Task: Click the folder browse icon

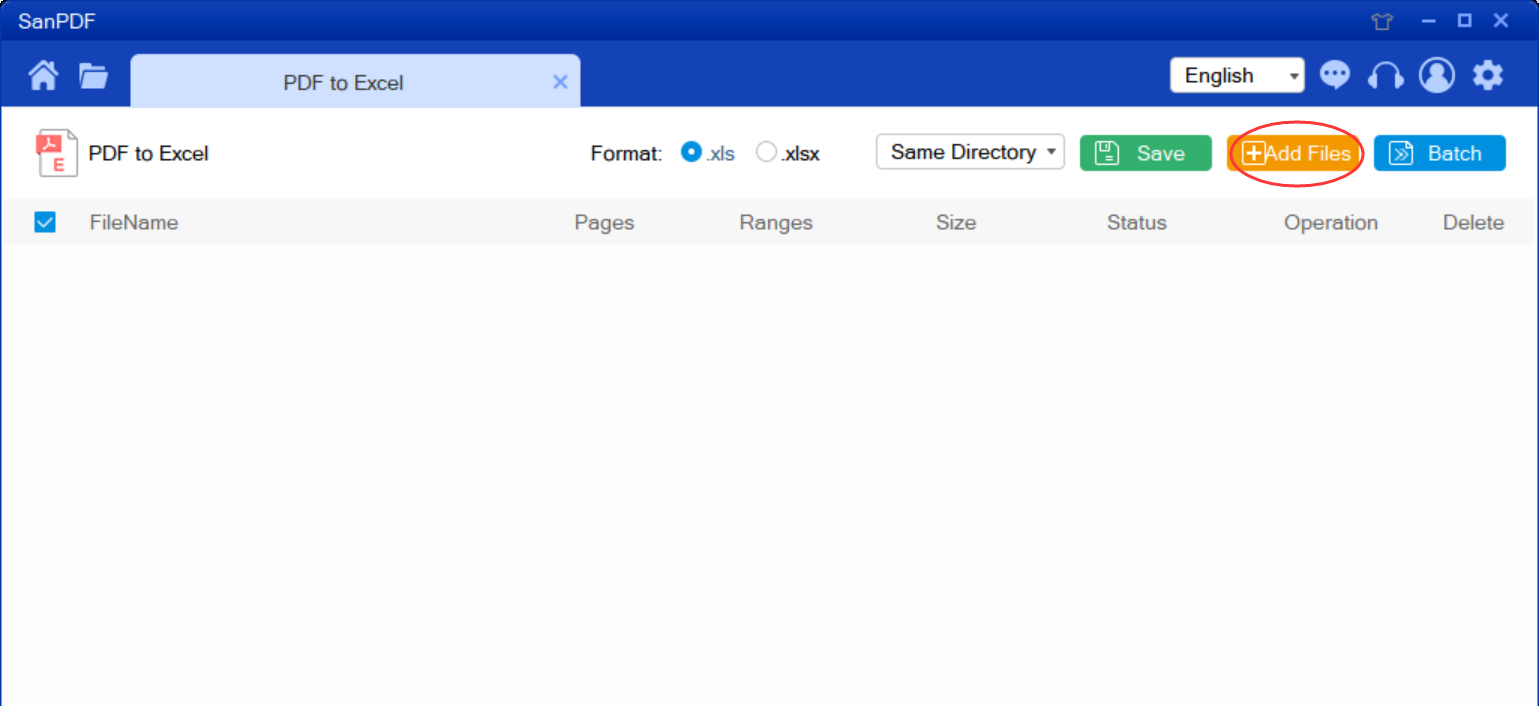Action: click(x=92, y=75)
